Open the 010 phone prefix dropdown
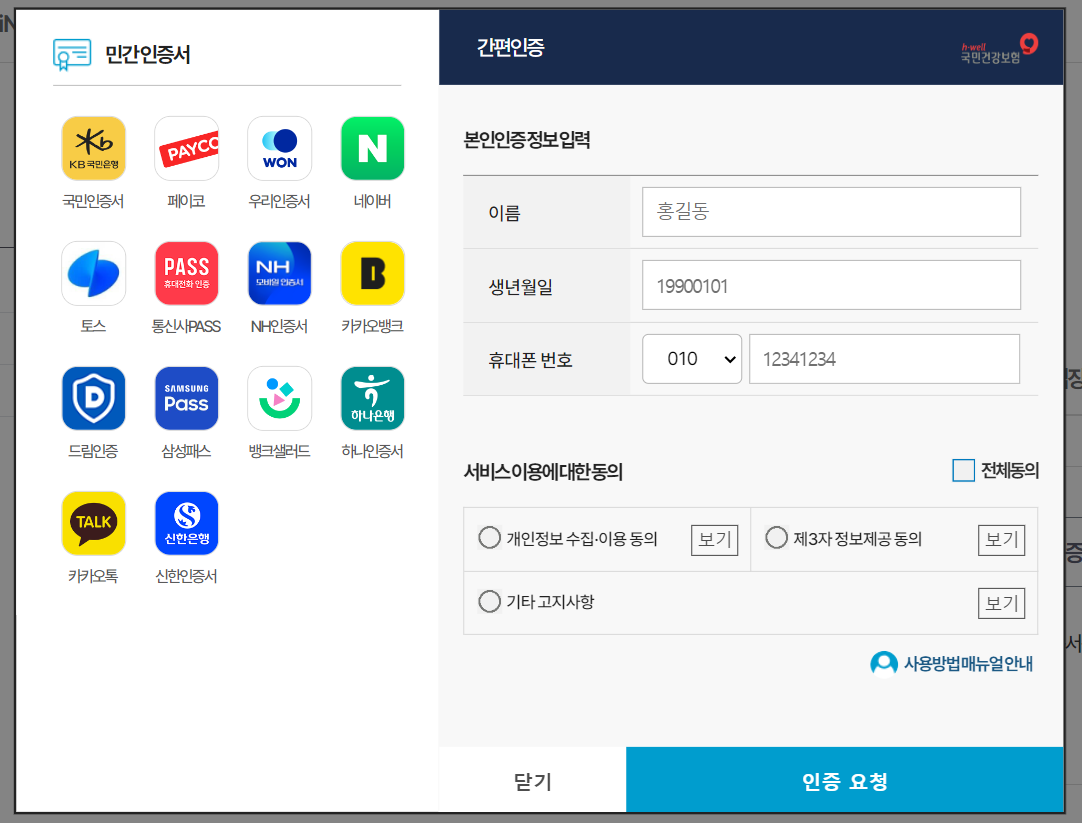The width and height of the screenshot is (1082, 823). [691, 358]
